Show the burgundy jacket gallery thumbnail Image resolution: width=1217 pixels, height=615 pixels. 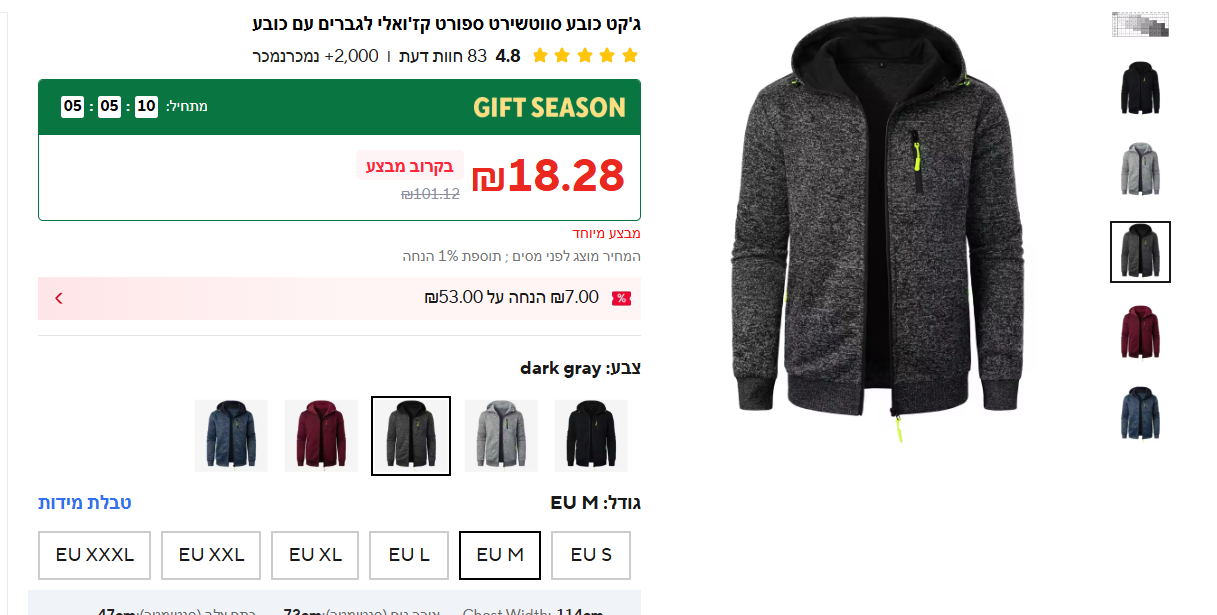[1140, 332]
